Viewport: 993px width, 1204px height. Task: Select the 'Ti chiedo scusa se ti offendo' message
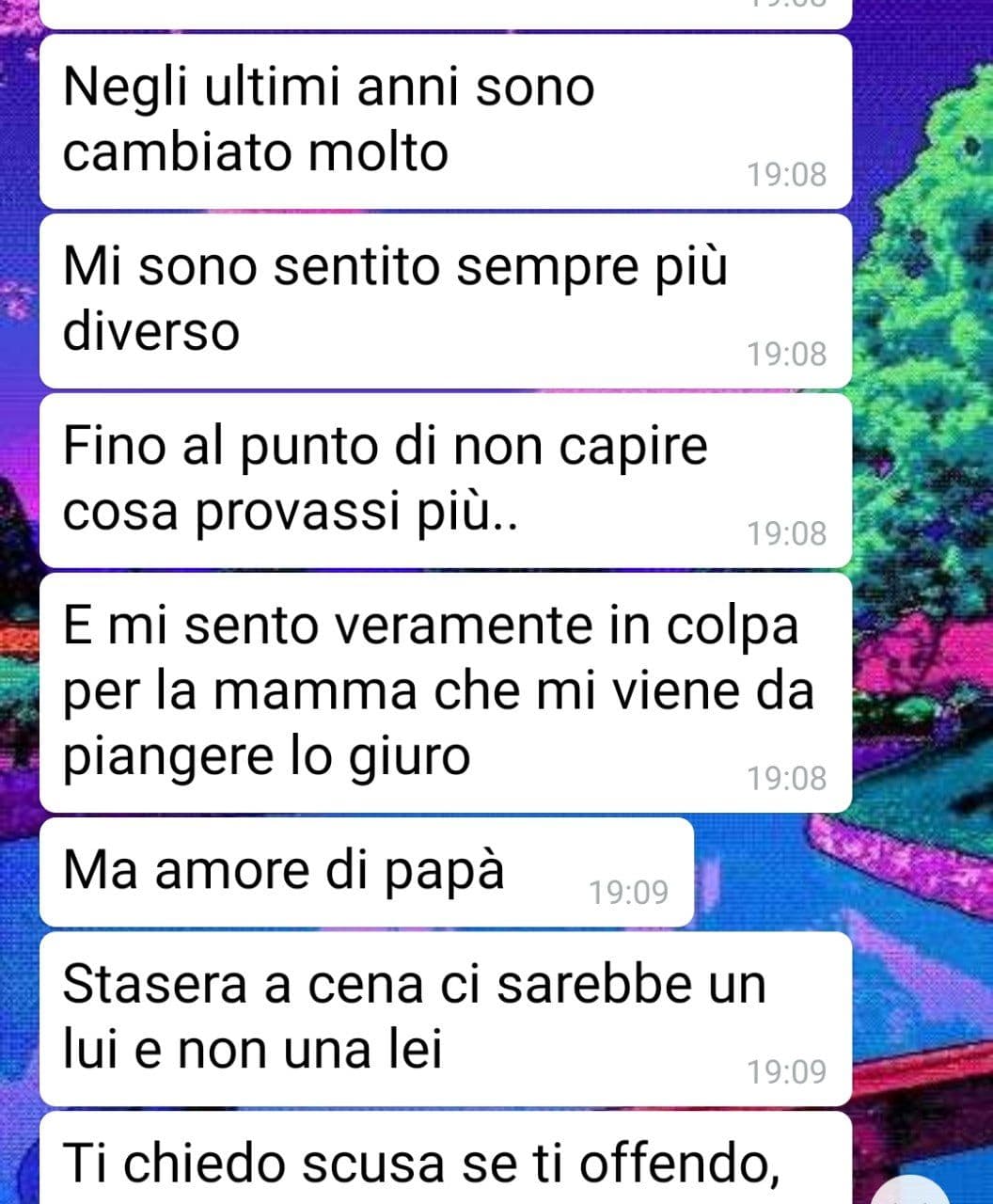coord(446,1159)
